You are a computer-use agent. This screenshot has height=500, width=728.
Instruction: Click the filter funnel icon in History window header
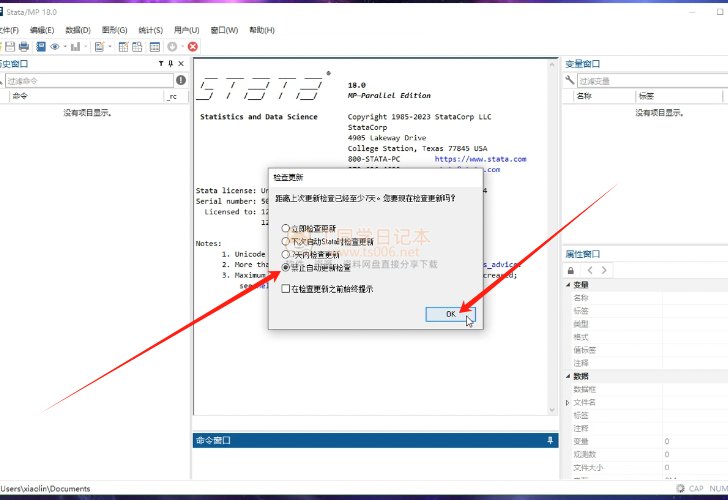[161, 64]
